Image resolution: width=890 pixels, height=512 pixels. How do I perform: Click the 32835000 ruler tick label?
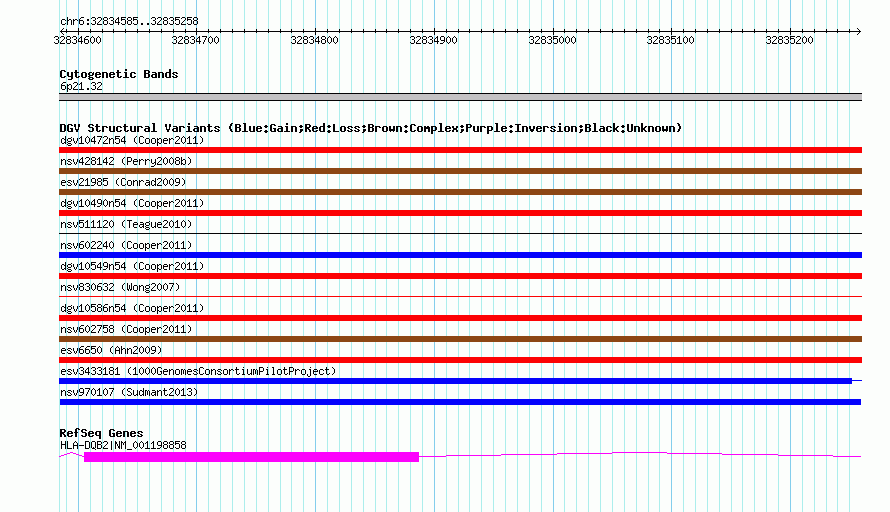click(x=552, y=40)
